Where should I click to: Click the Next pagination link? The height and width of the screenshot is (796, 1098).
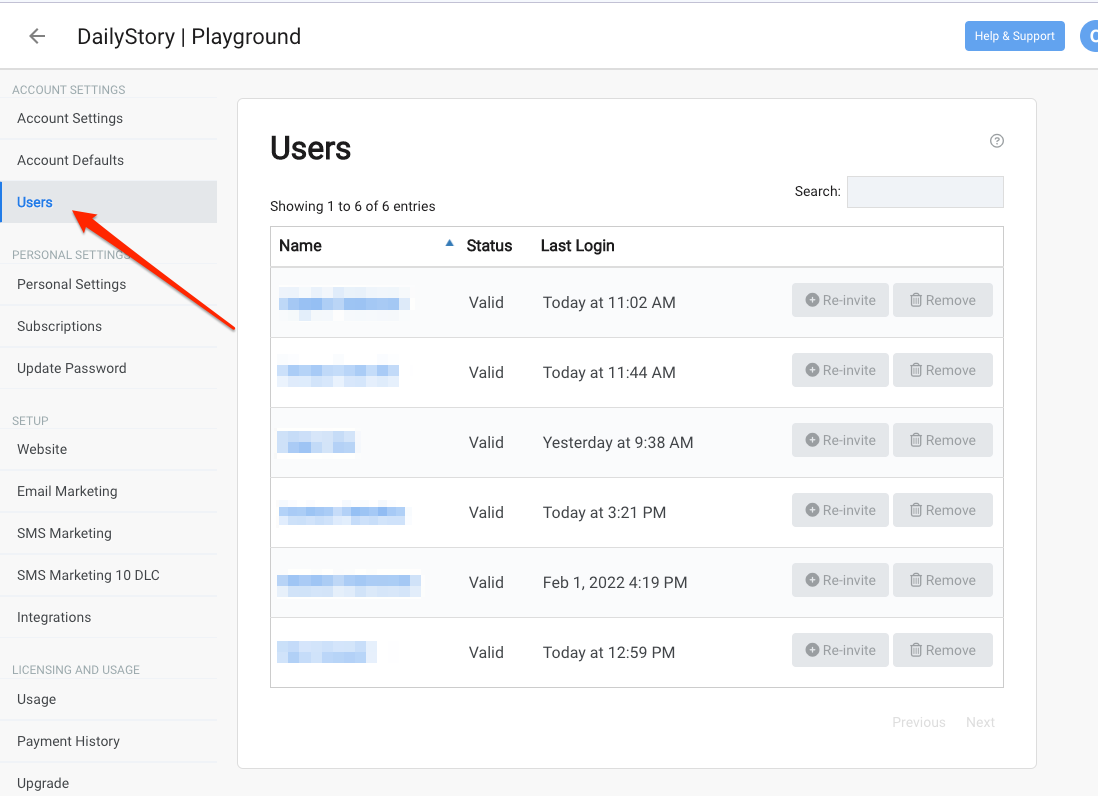point(980,722)
